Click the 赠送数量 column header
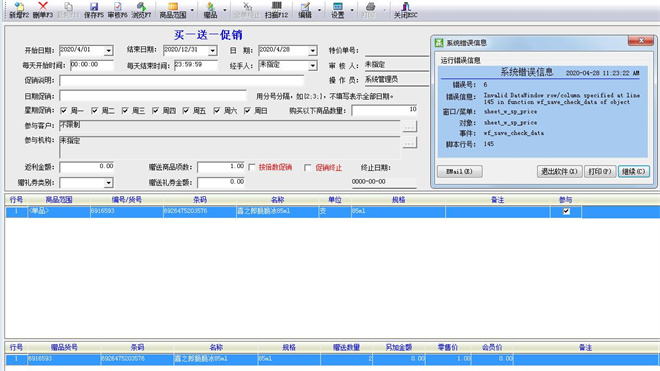 [x=346, y=347]
